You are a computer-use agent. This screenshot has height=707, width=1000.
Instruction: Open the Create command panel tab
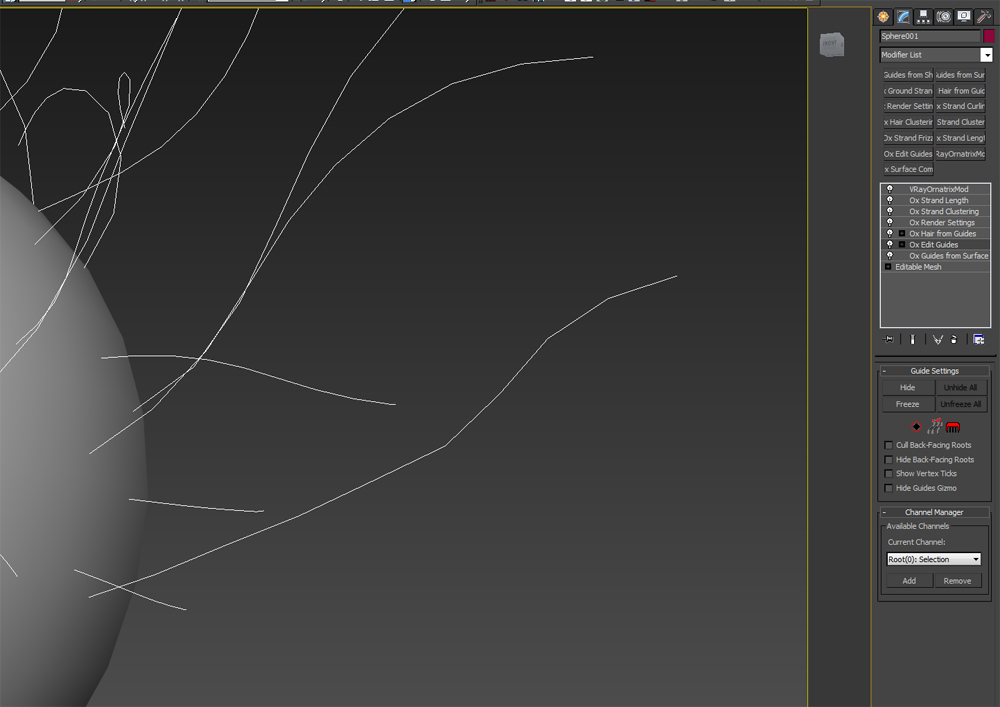(x=883, y=17)
